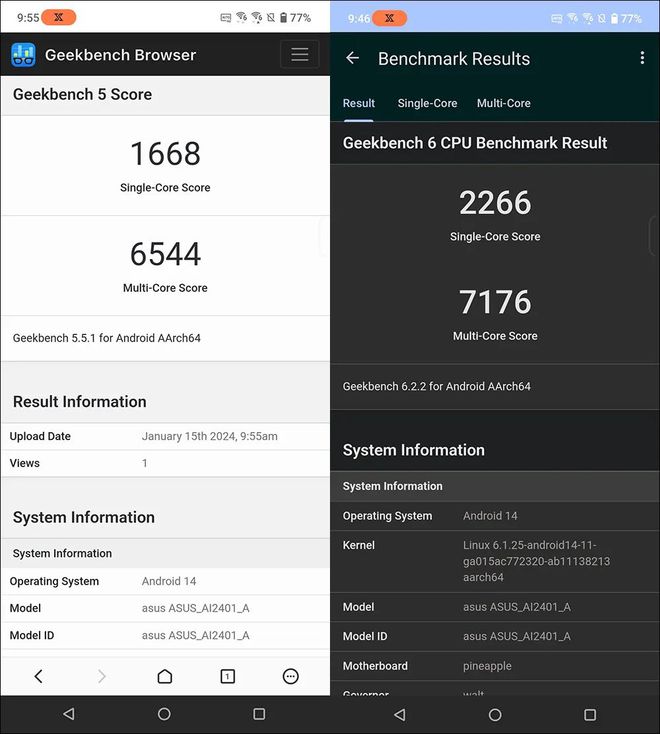Tap Model value in Benchmark Results window
The width and height of the screenshot is (660, 734).
click(517, 607)
